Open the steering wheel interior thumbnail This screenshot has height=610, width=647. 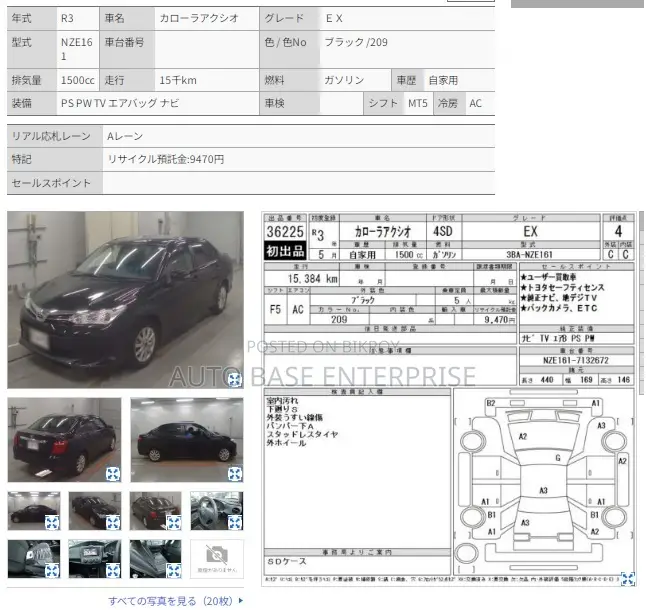point(217,511)
